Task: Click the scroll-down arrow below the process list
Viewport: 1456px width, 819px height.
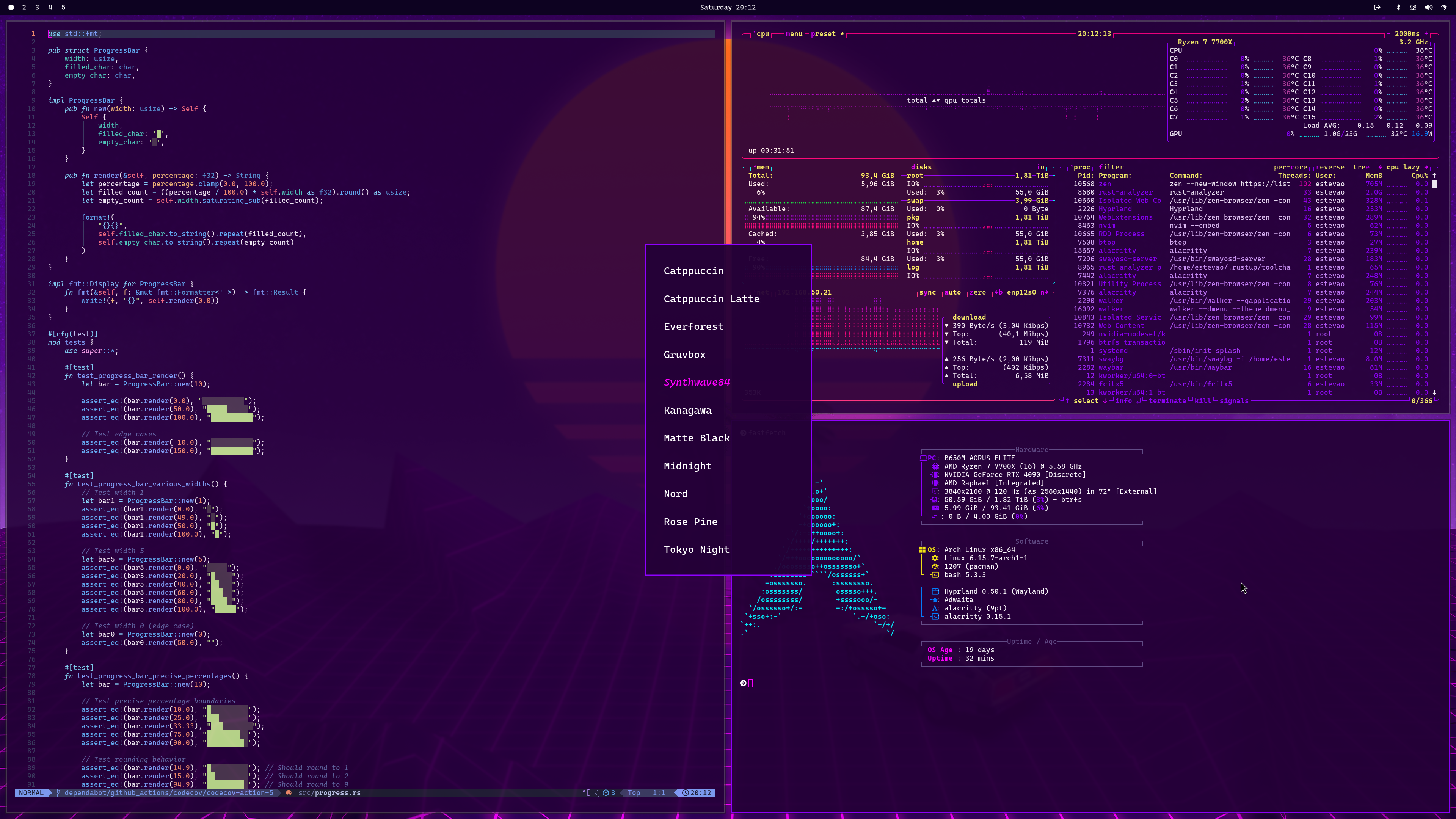Action: (1435, 392)
